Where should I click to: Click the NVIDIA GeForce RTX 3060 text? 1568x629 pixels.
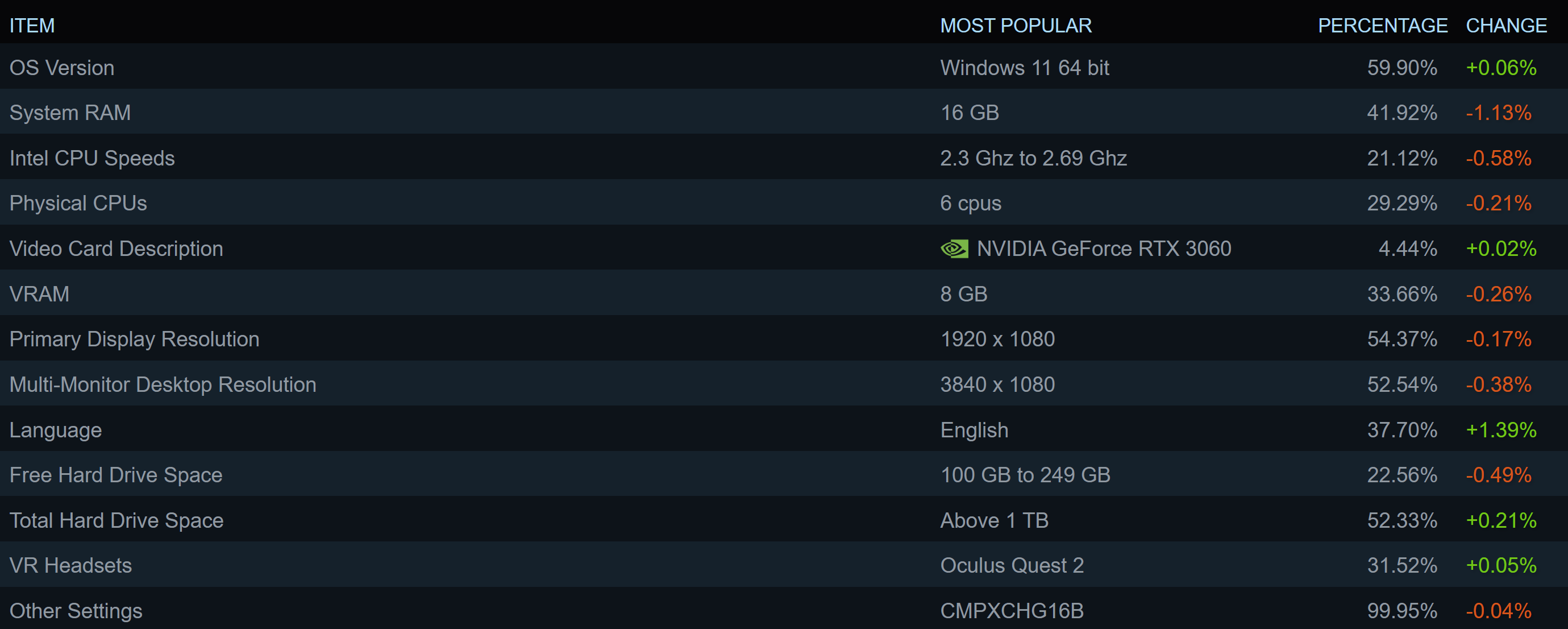[x=1104, y=249]
